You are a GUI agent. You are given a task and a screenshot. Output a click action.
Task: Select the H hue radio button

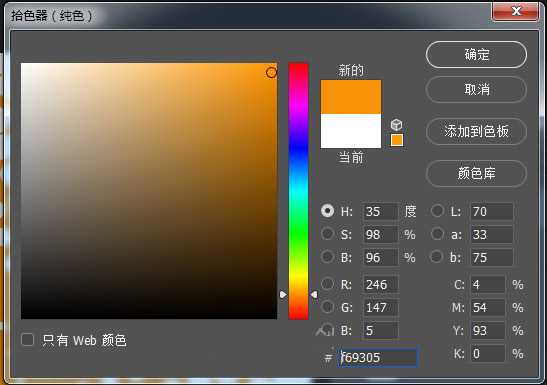tap(327, 211)
